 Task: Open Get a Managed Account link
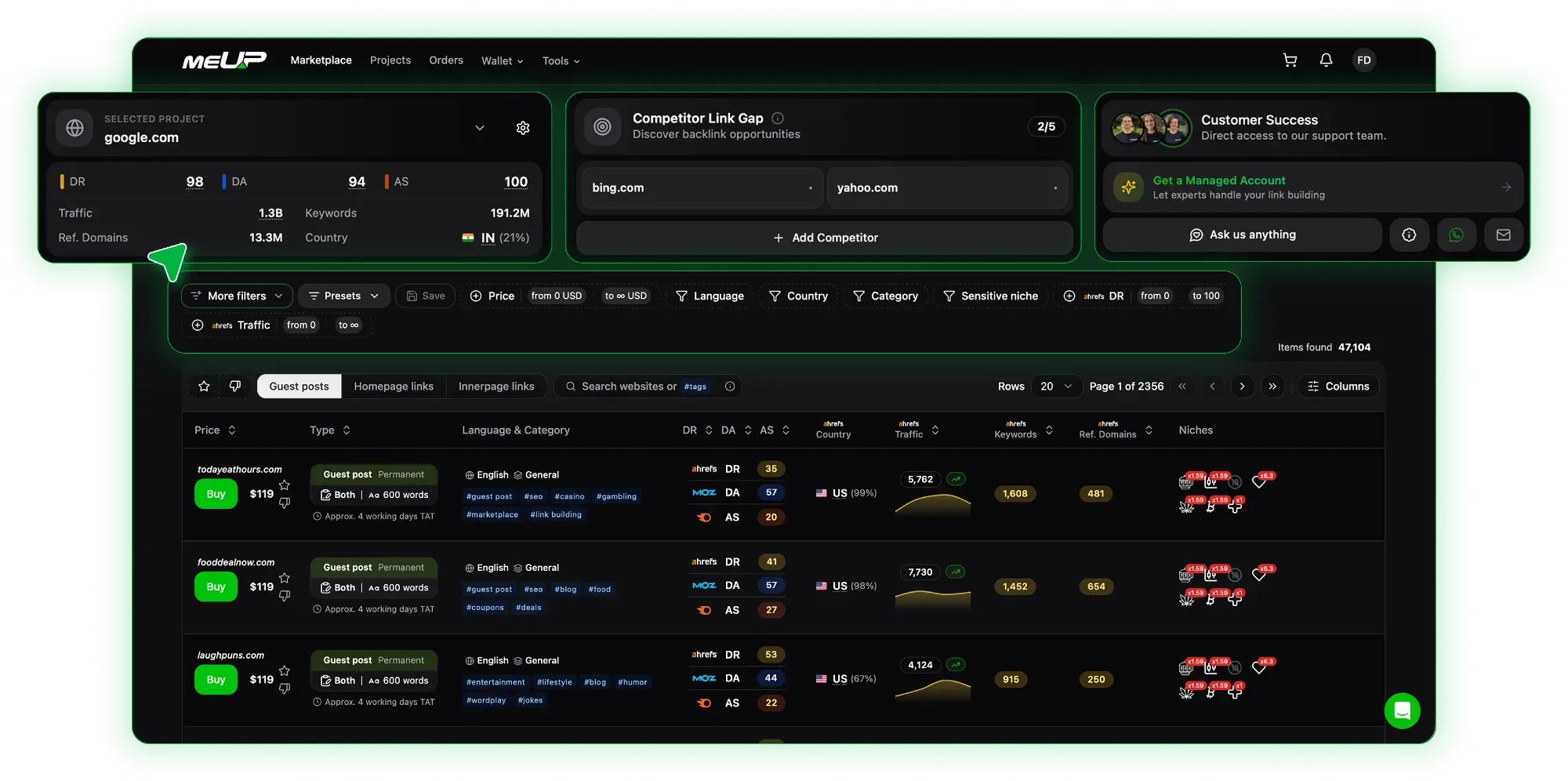coord(1312,187)
